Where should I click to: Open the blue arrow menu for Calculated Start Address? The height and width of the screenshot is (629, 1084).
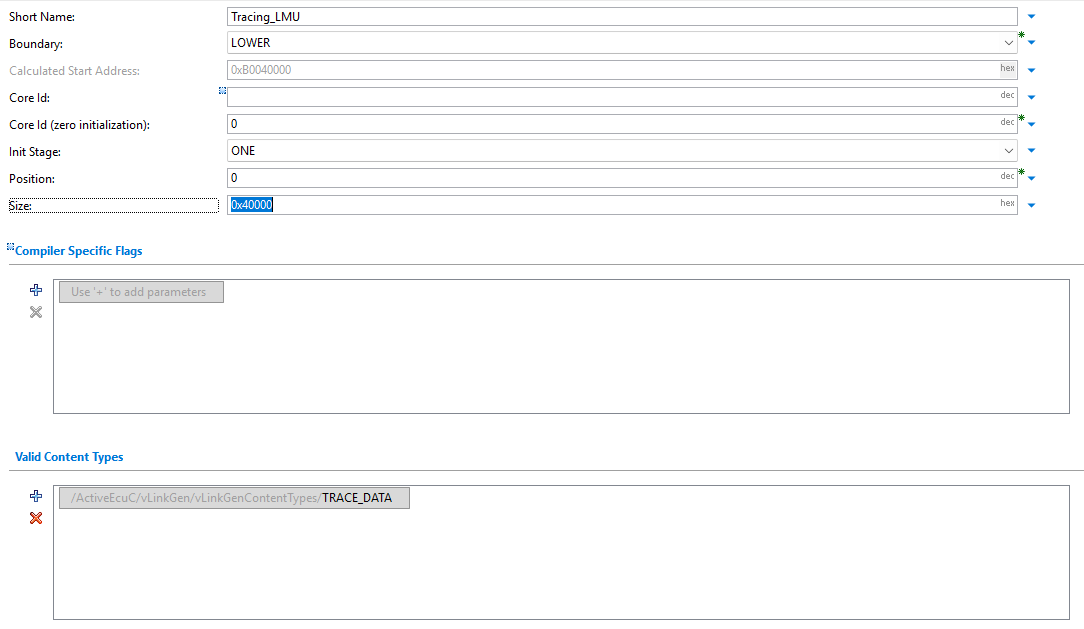[x=1031, y=71]
